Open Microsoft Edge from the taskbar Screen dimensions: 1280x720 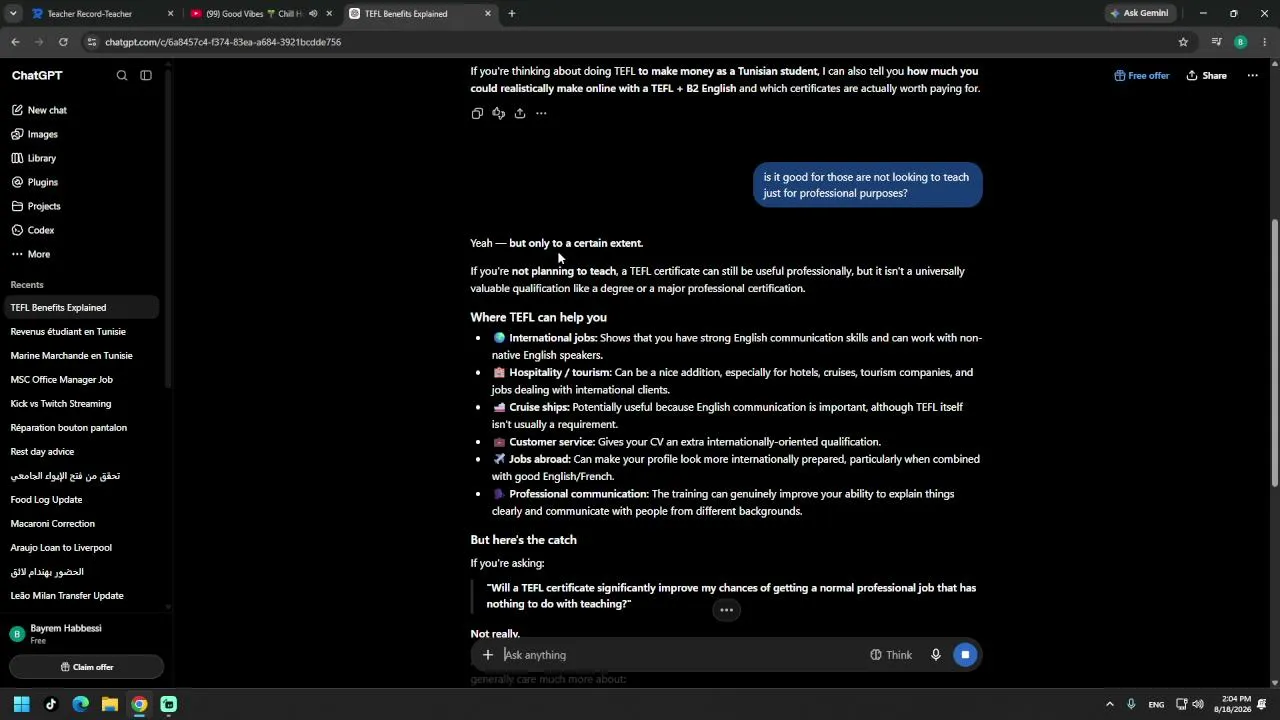81,704
